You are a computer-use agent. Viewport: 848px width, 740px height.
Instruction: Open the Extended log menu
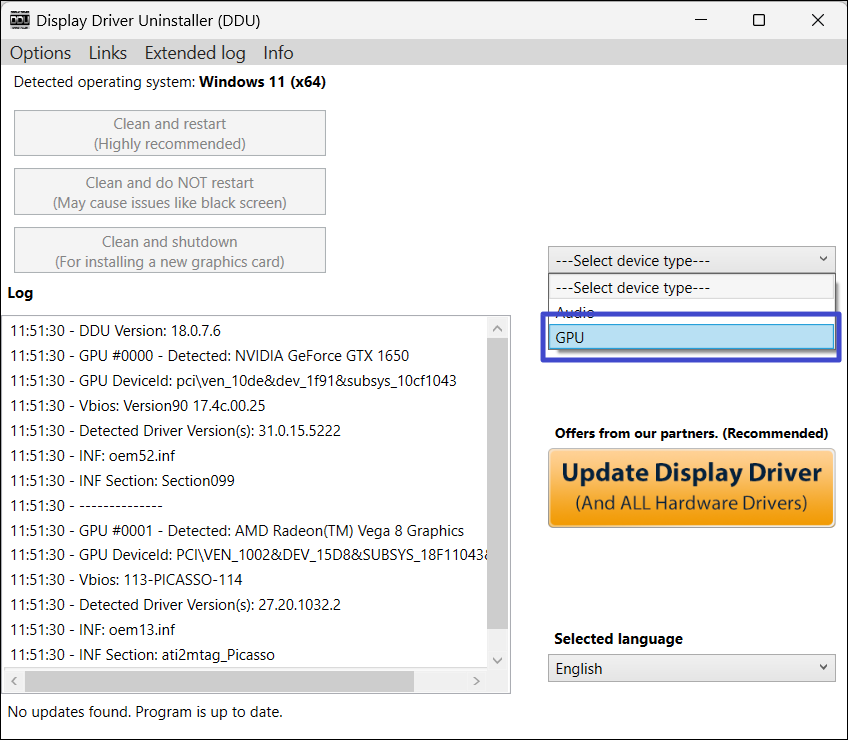tap(194, 53)
